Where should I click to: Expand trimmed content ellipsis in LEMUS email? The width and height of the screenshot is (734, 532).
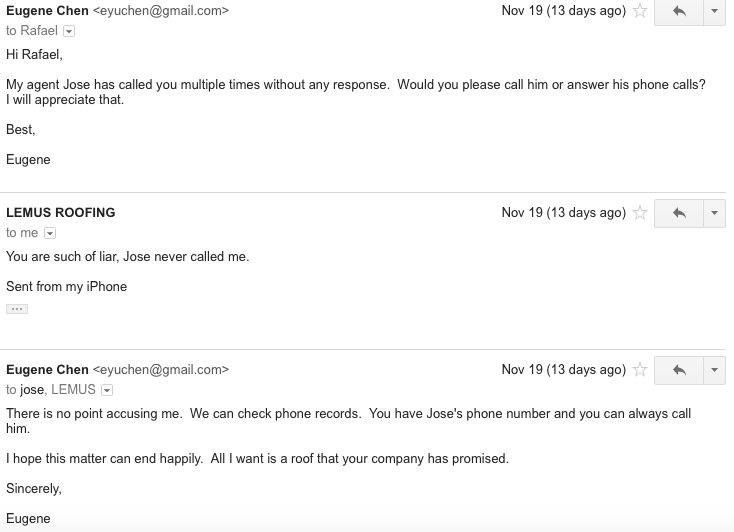click(16, 309)
